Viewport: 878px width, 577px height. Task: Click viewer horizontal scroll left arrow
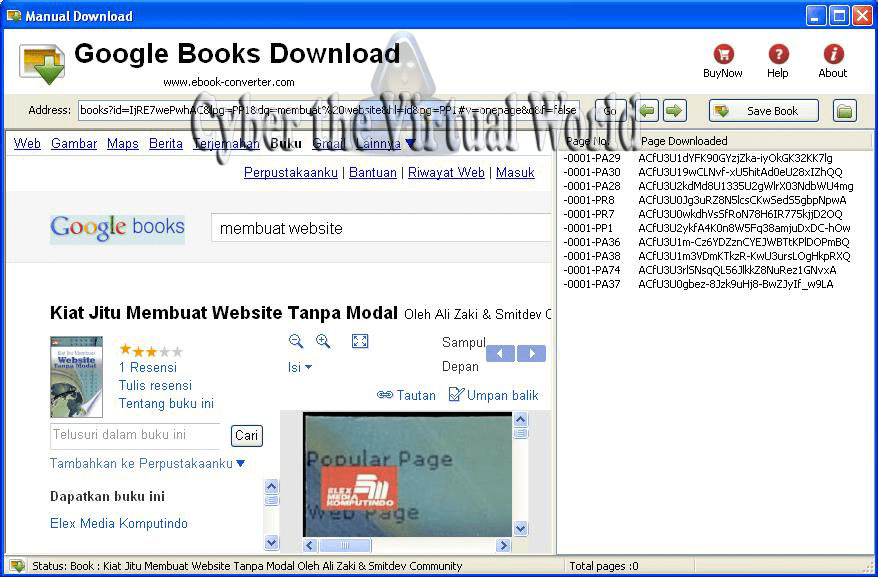310,545
